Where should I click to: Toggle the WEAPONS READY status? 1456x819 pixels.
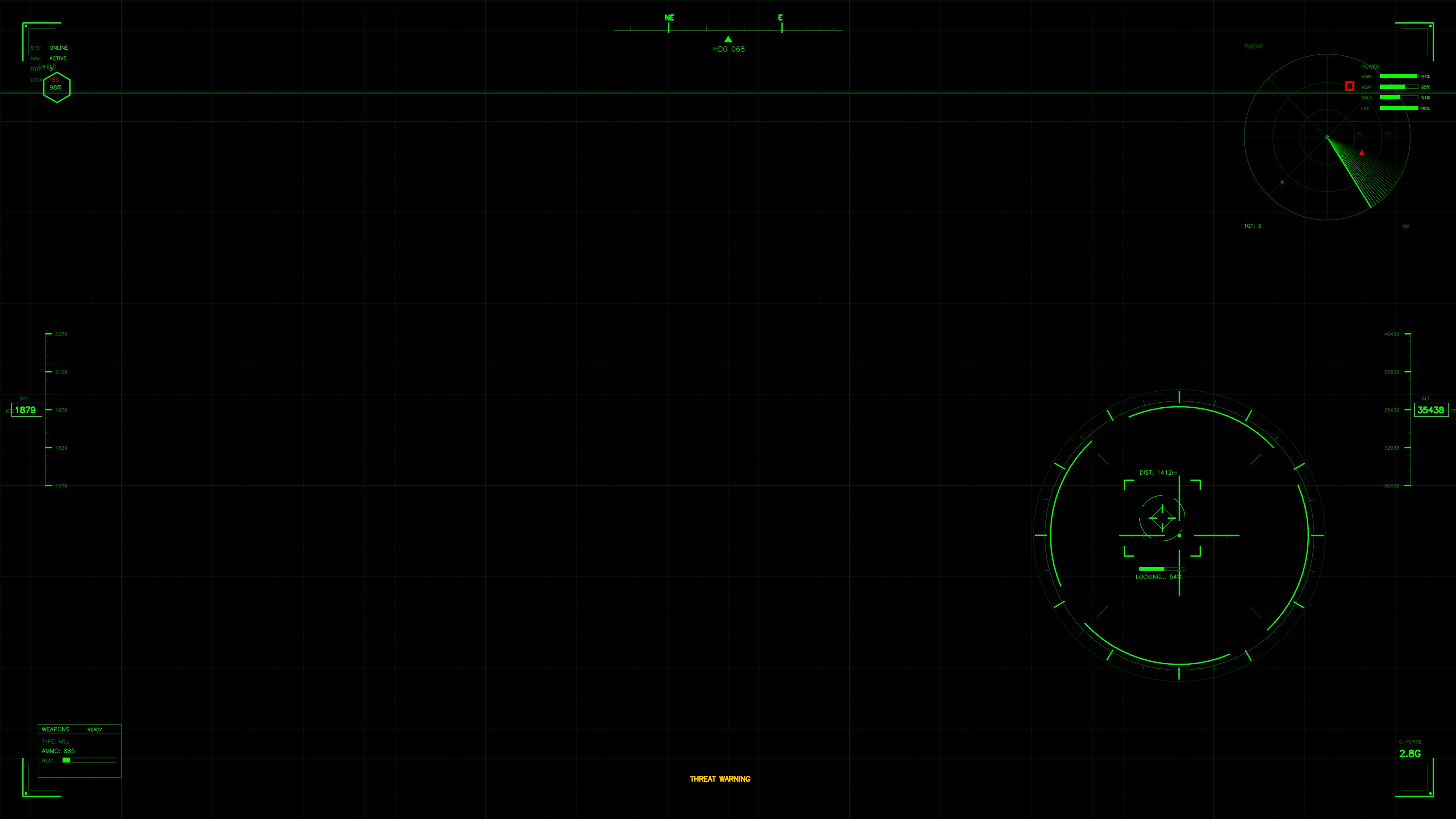pyautogui.click(x=94, y=730)
